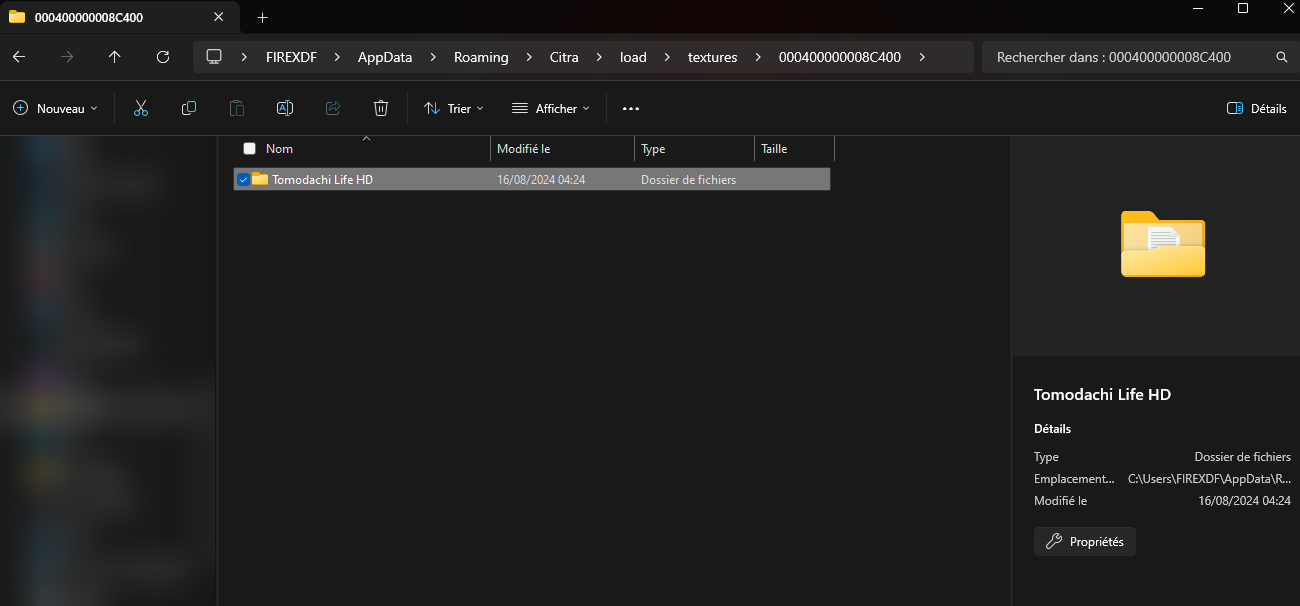This screenshot has width=1300, height=606.
Task: Click date 16/08/2024 04:24 in file row
Action: 541,180
